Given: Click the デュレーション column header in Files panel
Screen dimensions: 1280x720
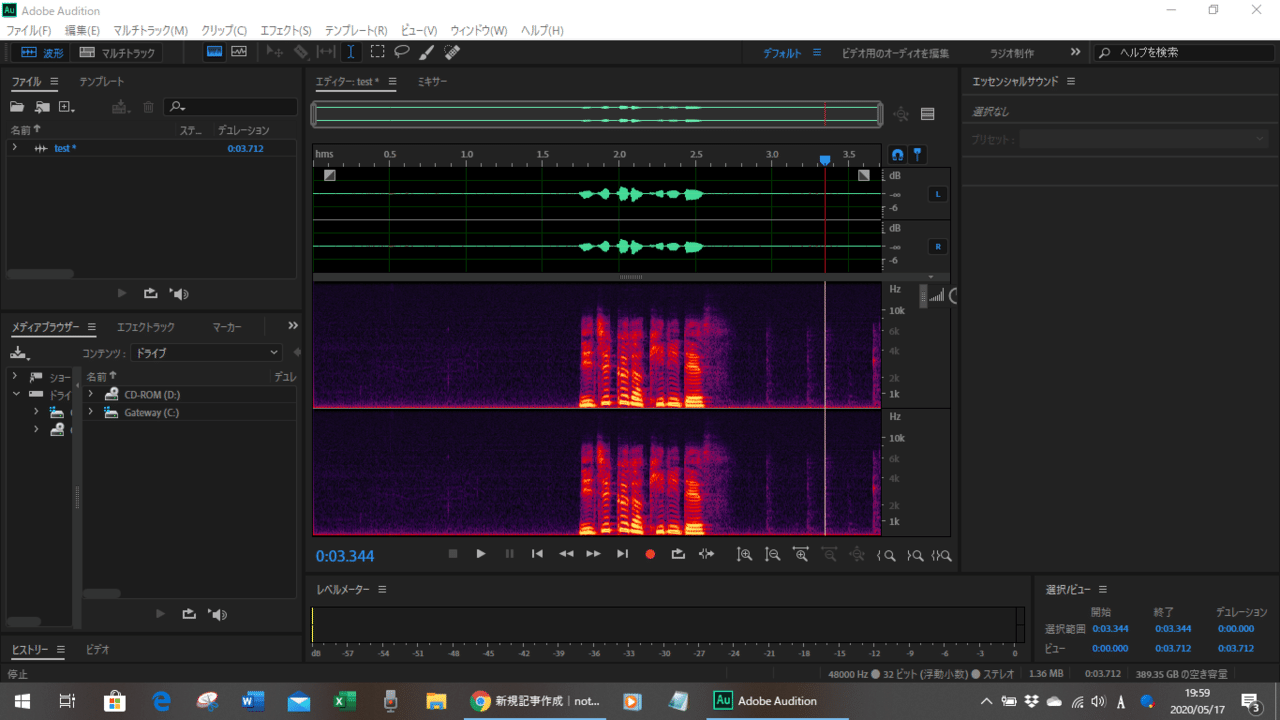Looking at the screenshot, I should tap(244, 130).
